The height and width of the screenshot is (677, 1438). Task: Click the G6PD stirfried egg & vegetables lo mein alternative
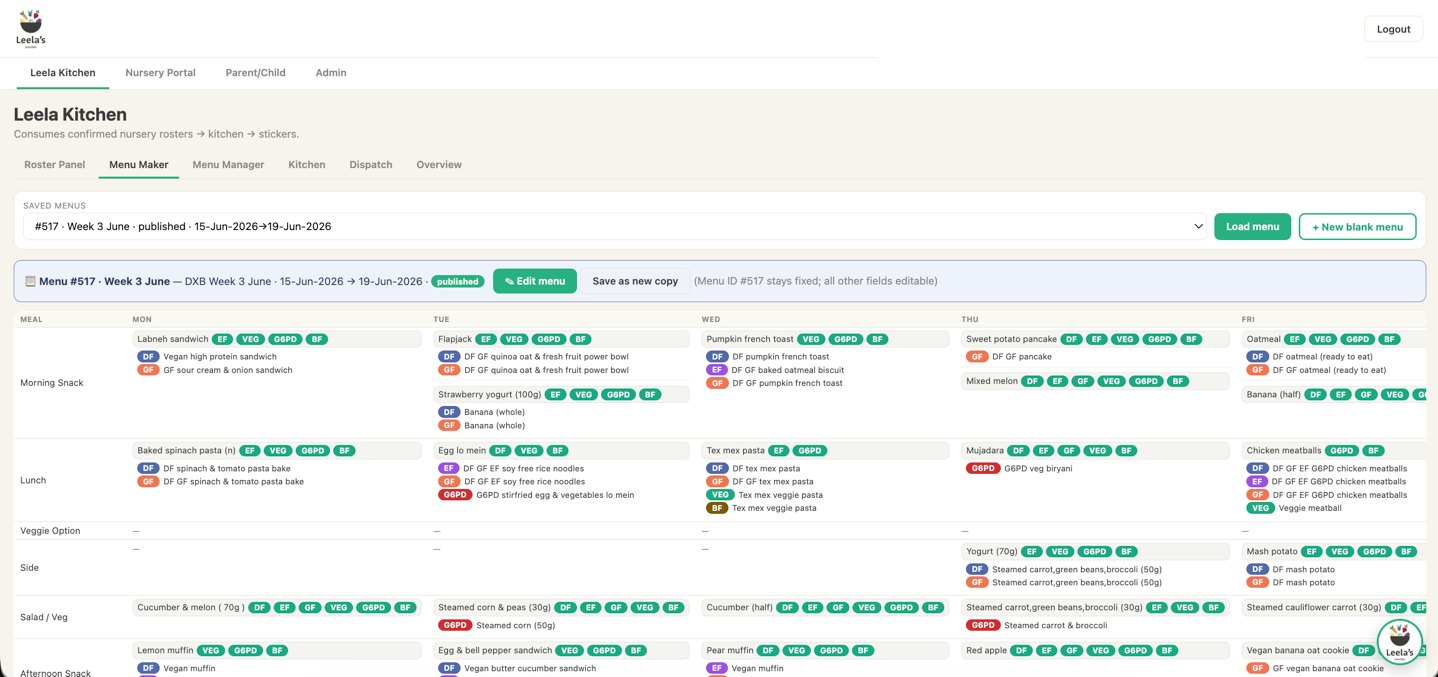pyautogui.click(x=555, y=495)
